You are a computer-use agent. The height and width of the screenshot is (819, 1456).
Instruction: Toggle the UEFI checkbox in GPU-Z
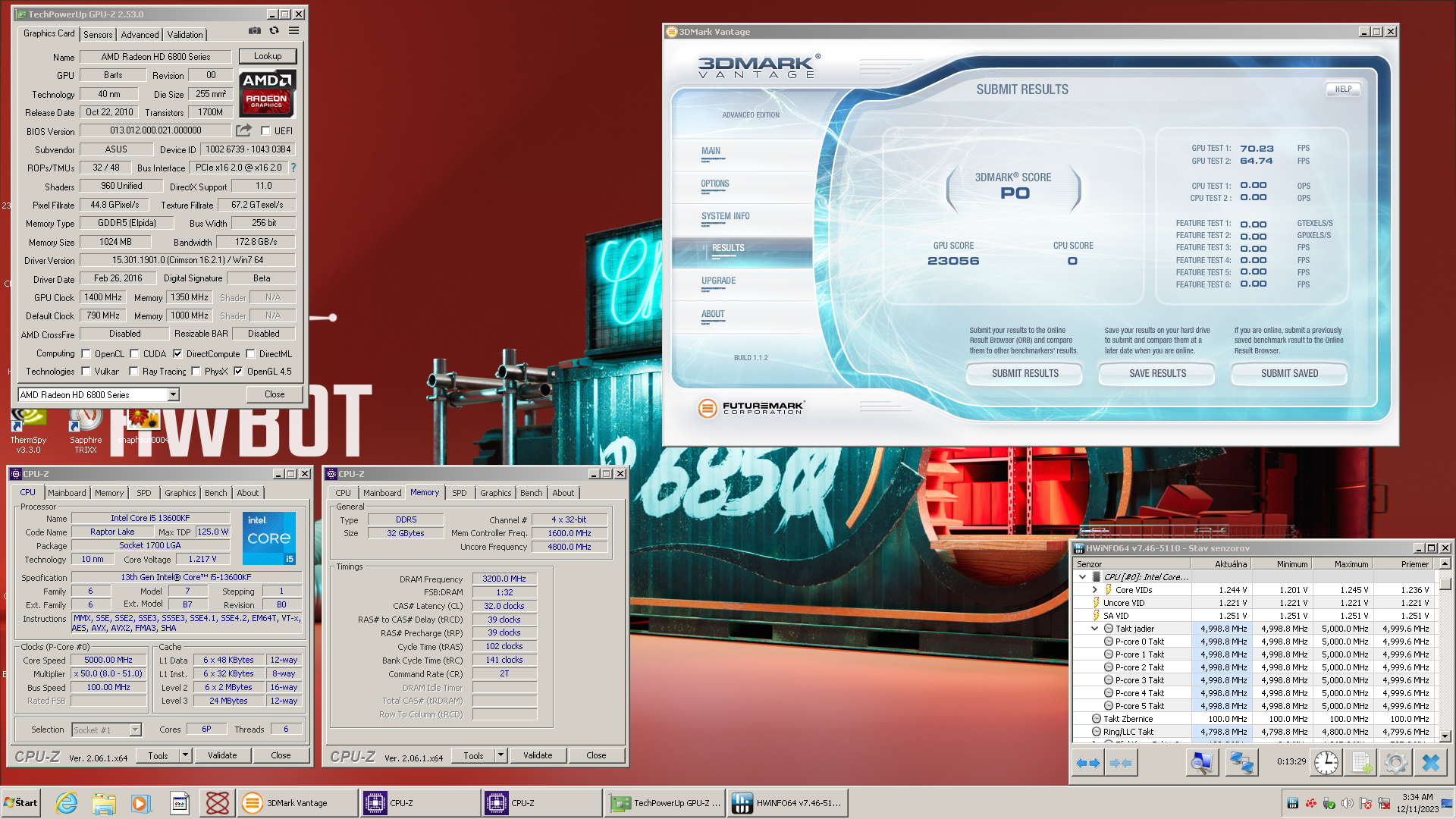(266, 130)
